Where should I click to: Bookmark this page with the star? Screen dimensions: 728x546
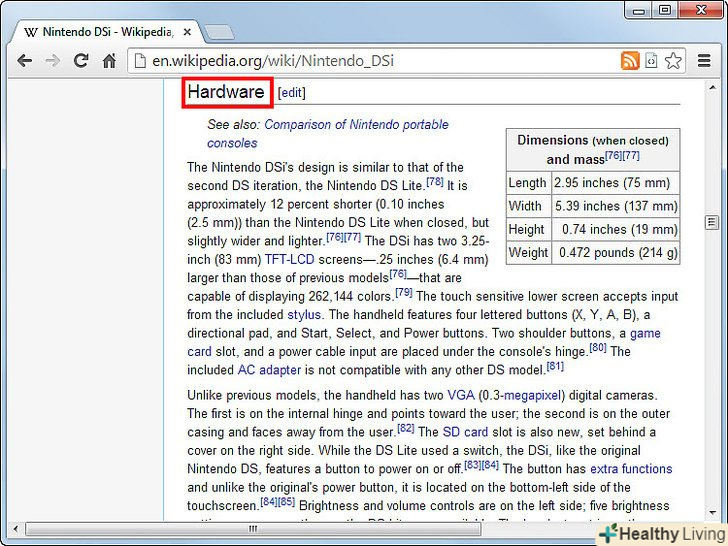click(673, 61)
